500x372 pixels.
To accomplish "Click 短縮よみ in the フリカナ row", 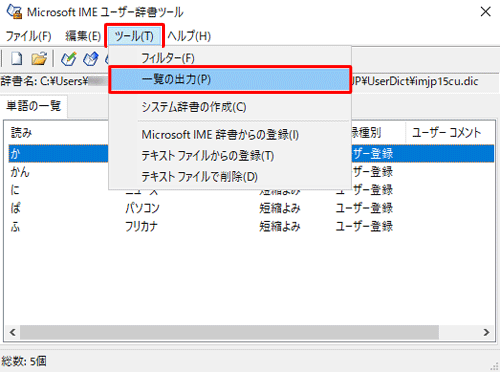I will point(280,226).
